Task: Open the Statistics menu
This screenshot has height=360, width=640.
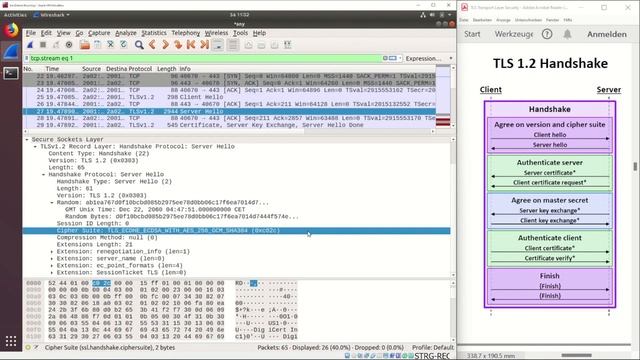Action: pyautogui.click(x=154, y=33)
